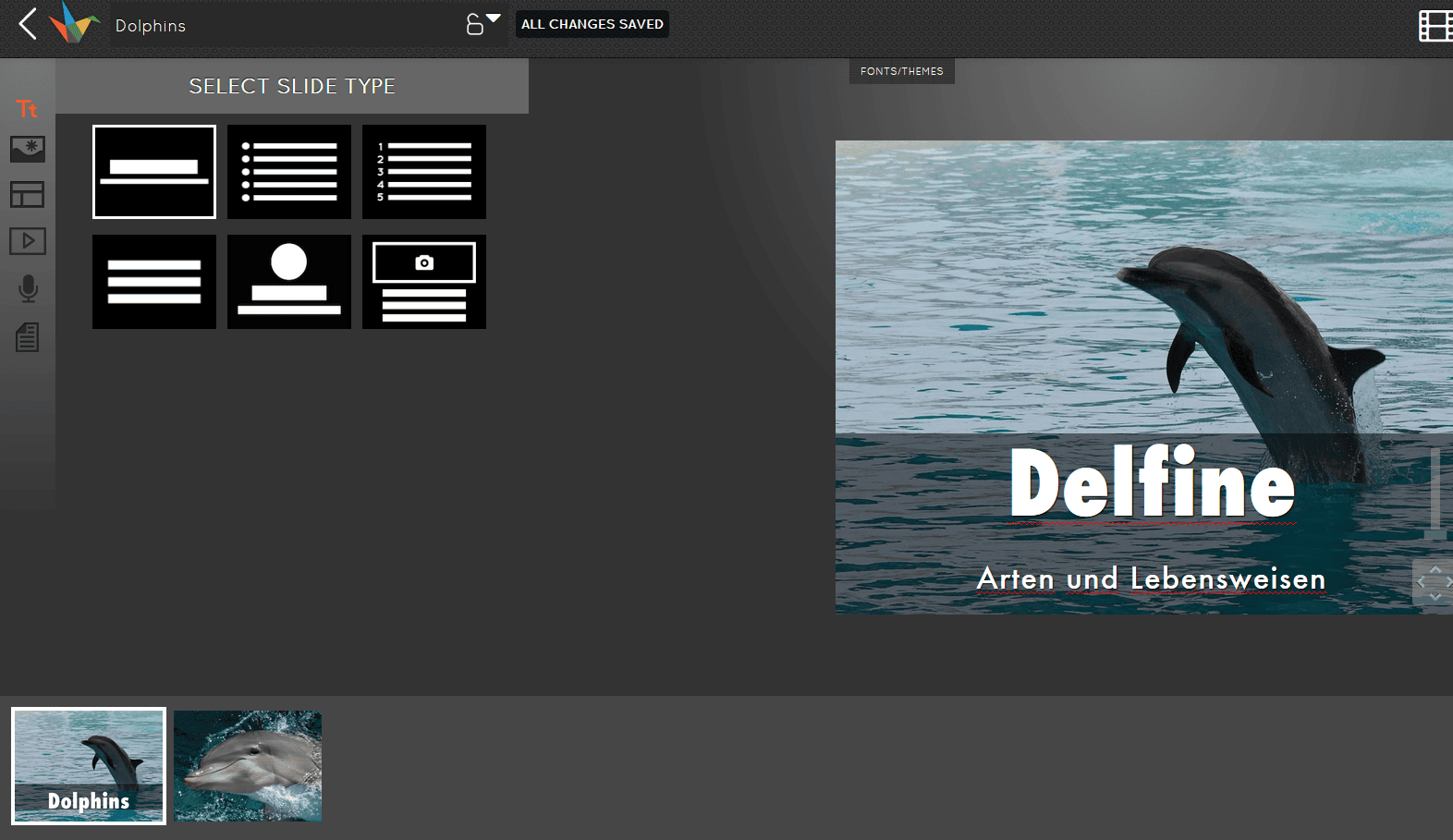Click the filmstrip icon in top right
This screenshot has width=1453, height=840.
coord(1435,26)
